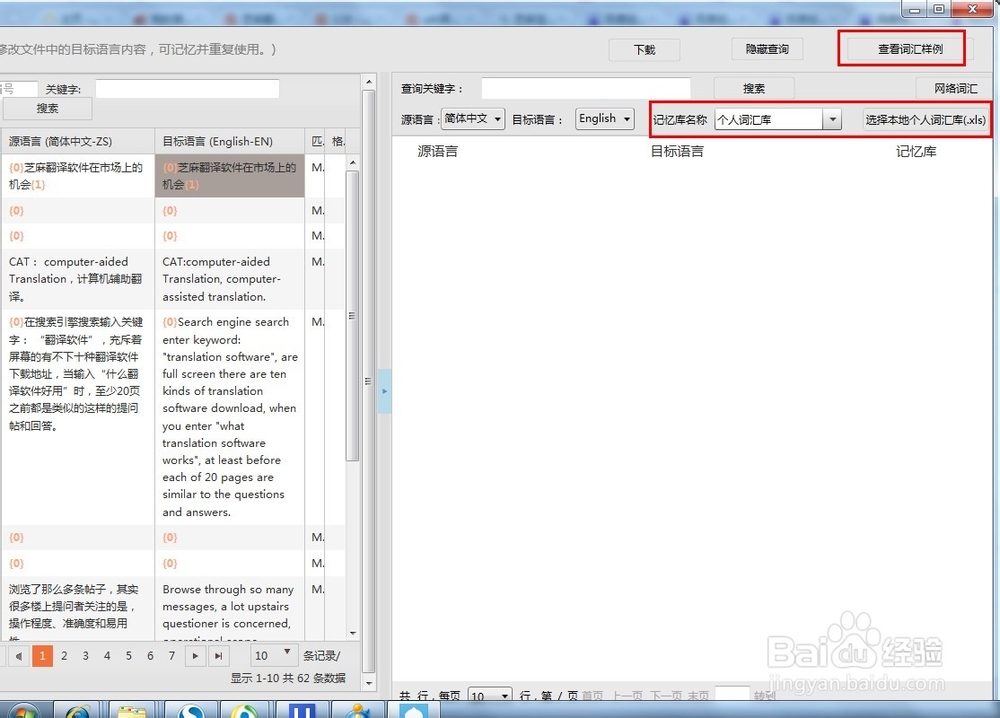
Task: Open Internet Explorer from the taskbar
Action: pos(78,710)
